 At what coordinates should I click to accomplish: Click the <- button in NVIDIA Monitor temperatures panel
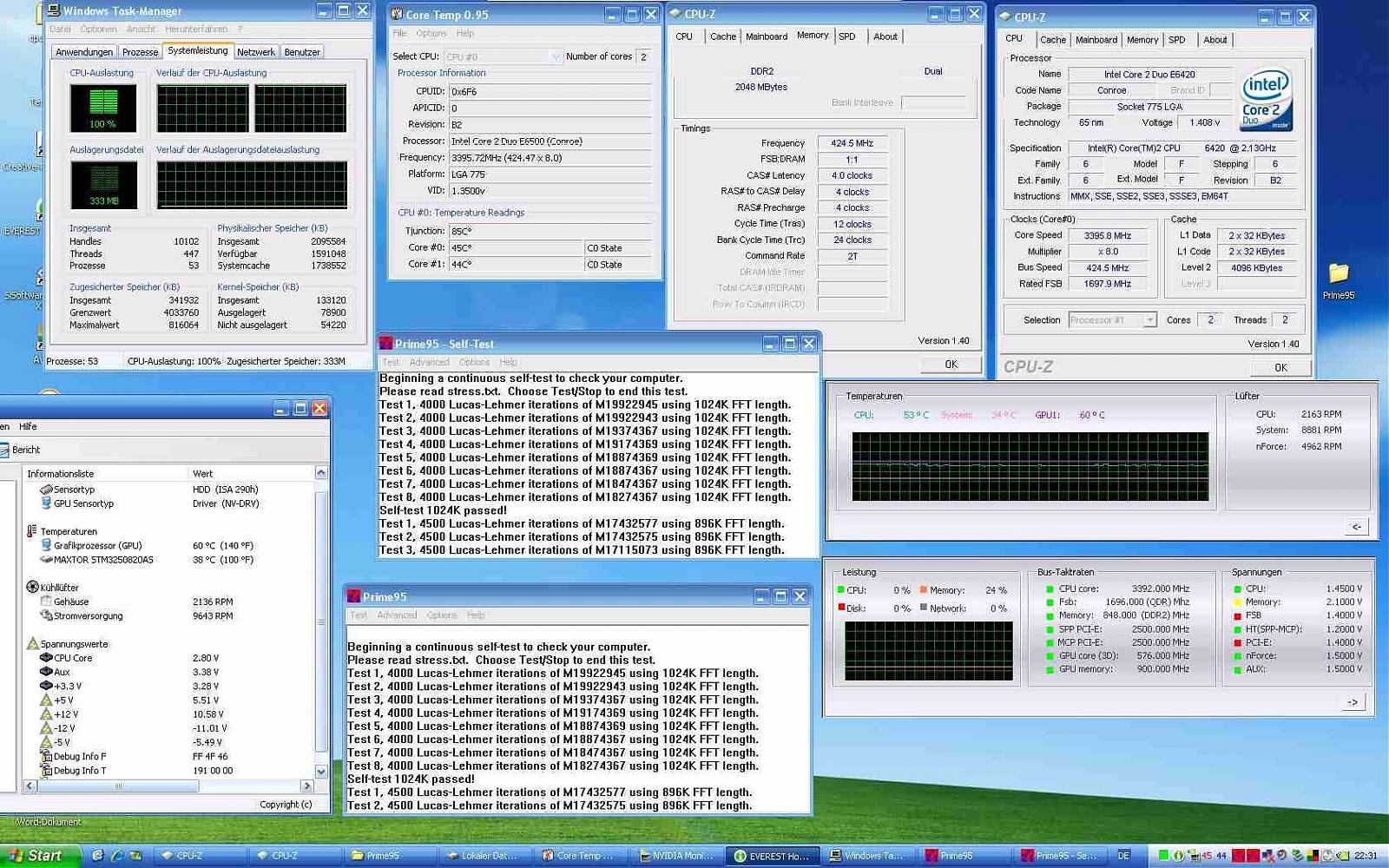click(x=1357, y=527)
